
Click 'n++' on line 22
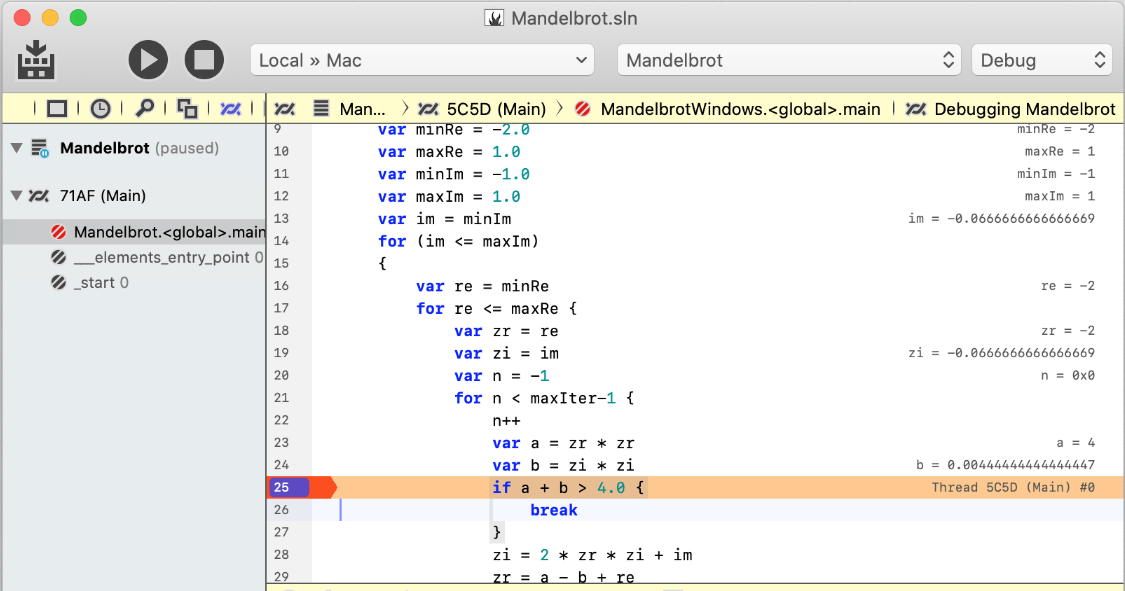coord(507,420)
